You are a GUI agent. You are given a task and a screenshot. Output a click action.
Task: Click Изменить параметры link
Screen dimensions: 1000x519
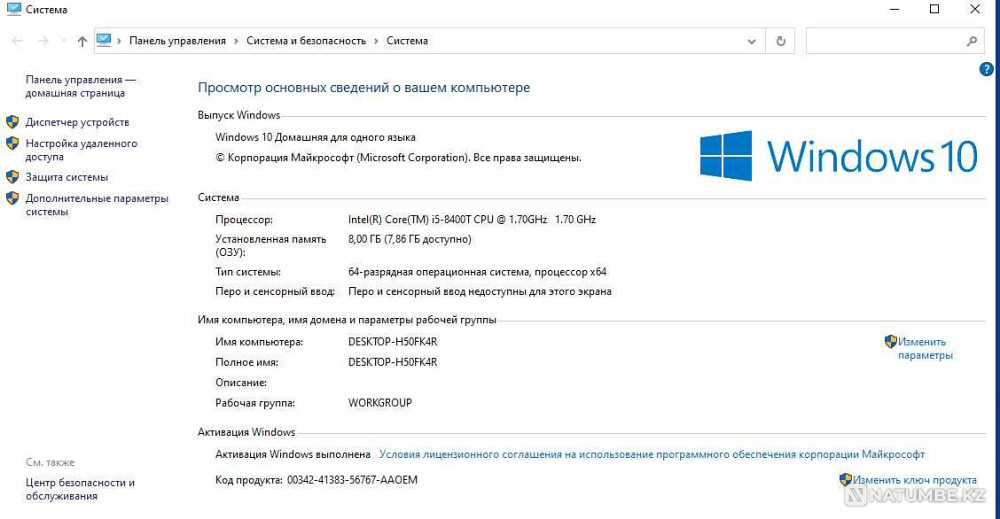click(x=925, y=348)
